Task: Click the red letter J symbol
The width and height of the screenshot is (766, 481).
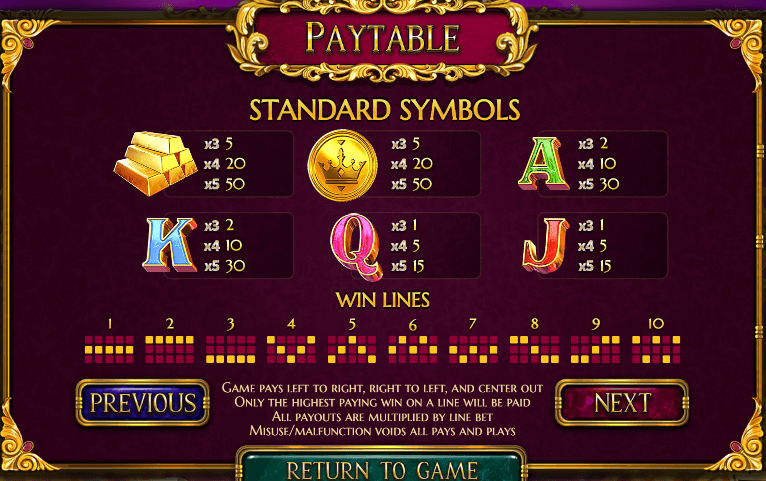Action: [x=546, y=245]
